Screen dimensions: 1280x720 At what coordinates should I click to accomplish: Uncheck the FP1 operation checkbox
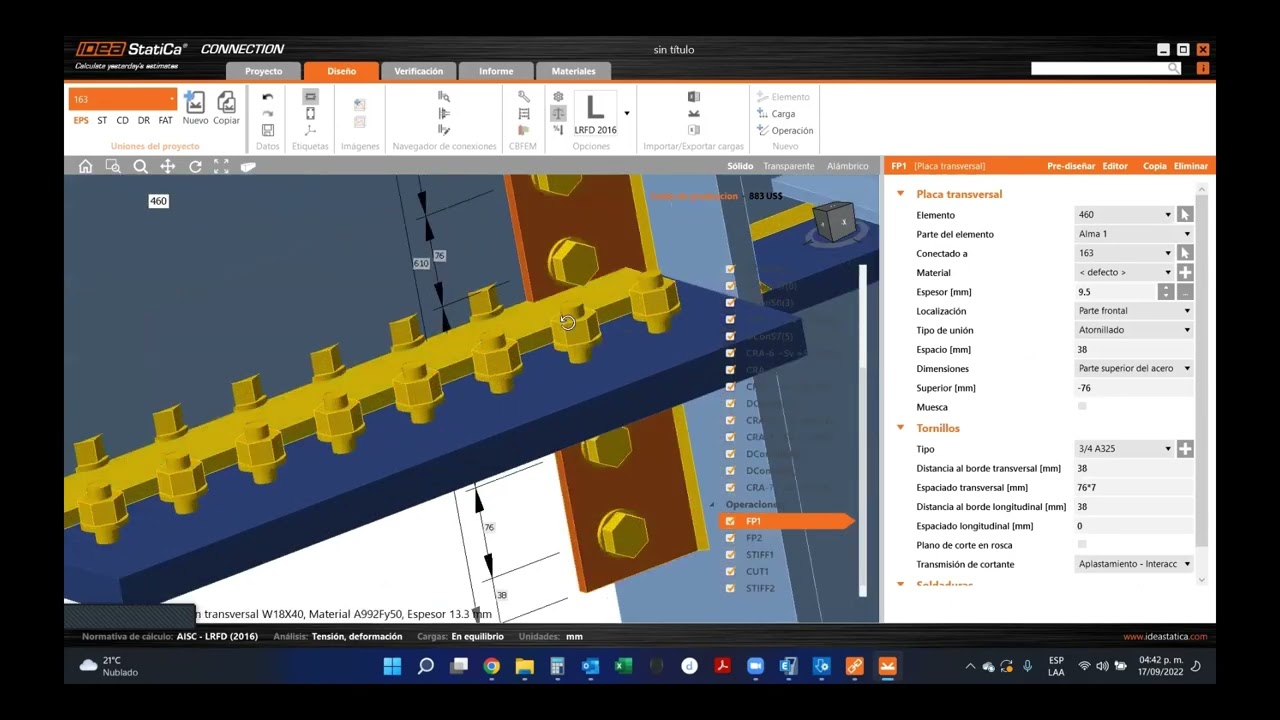click(730, 521)
